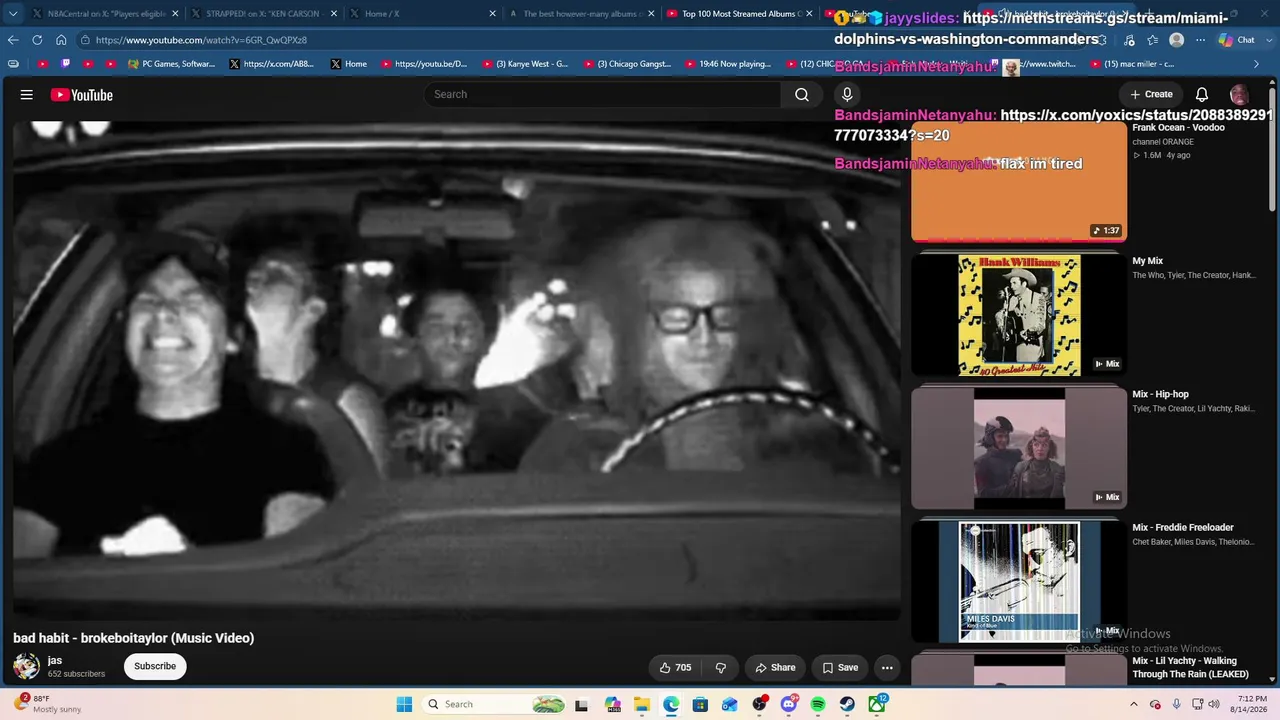Open Steam from the taskbar
Screen dimensions: 1280x720
(x=847, y=704)
